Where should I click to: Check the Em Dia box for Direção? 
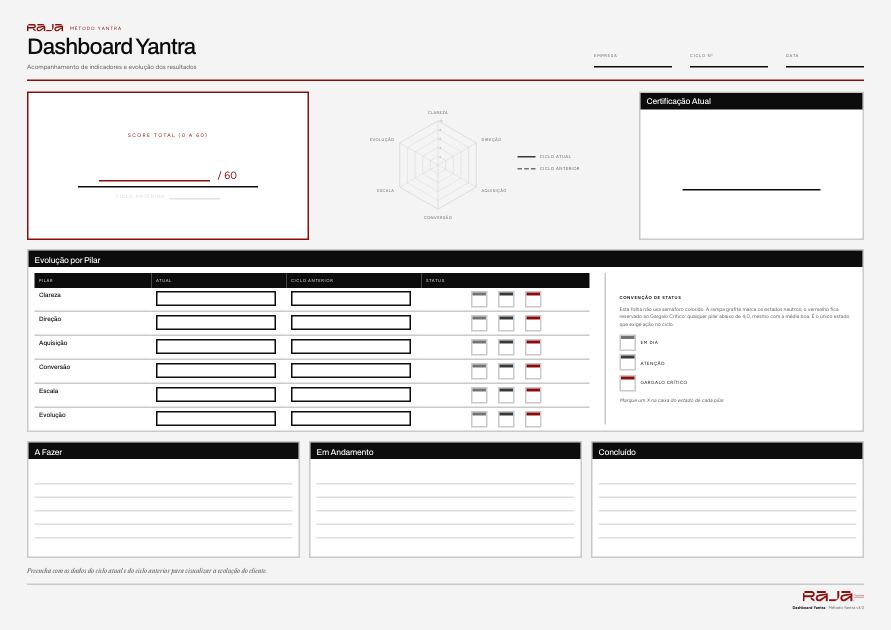click(x=479, y=323)
